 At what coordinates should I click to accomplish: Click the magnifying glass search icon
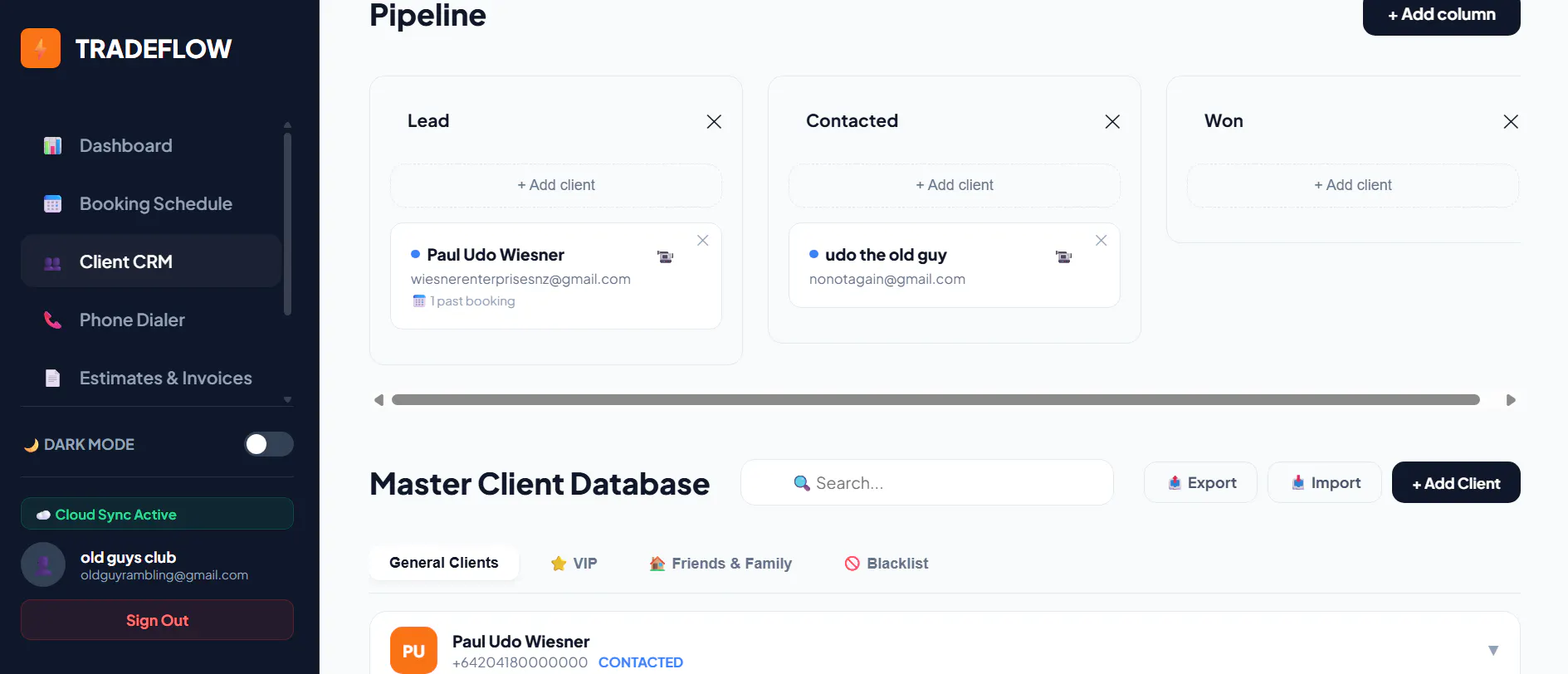(x=802, y=483)
